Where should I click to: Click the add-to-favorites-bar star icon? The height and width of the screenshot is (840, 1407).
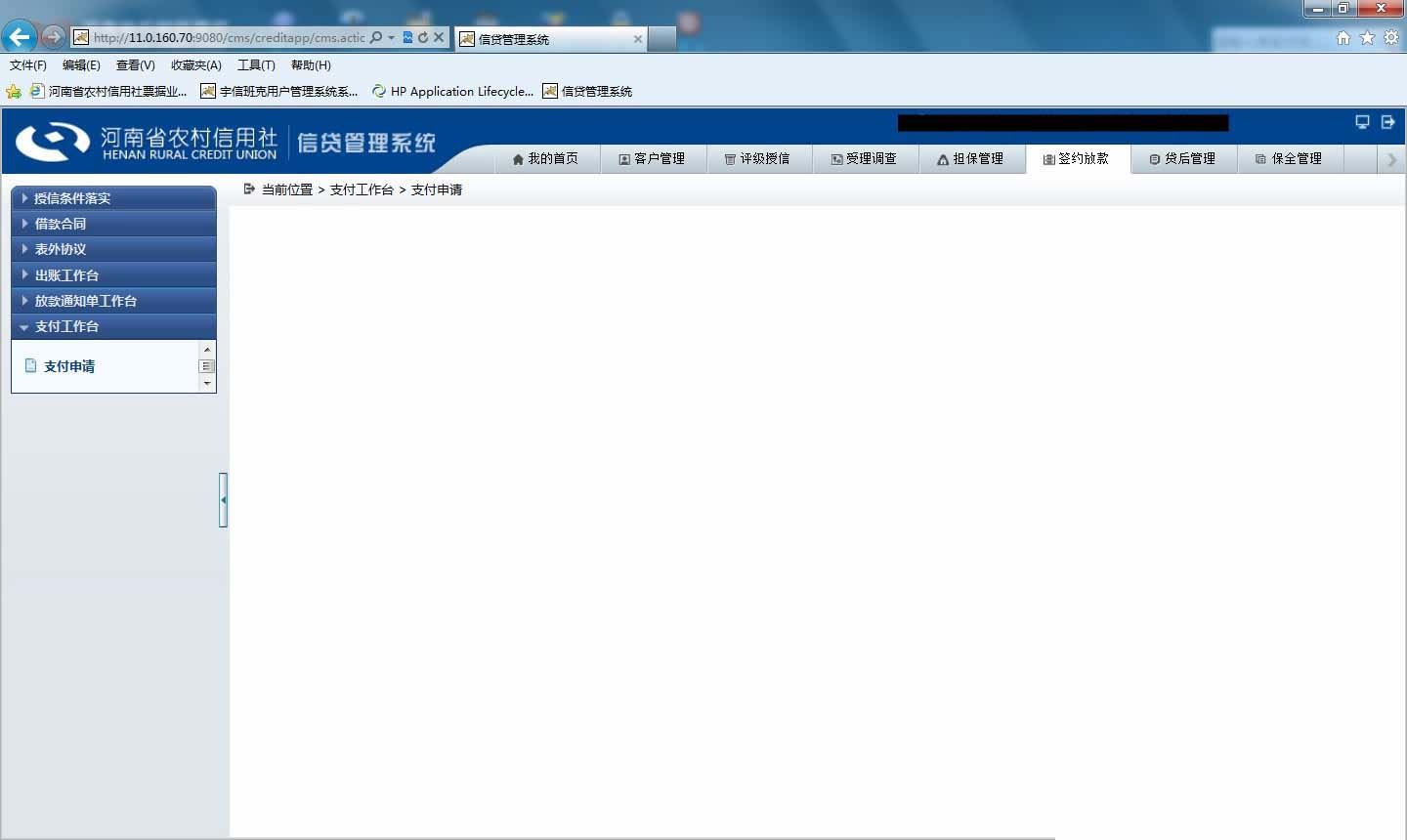point(14,91)
